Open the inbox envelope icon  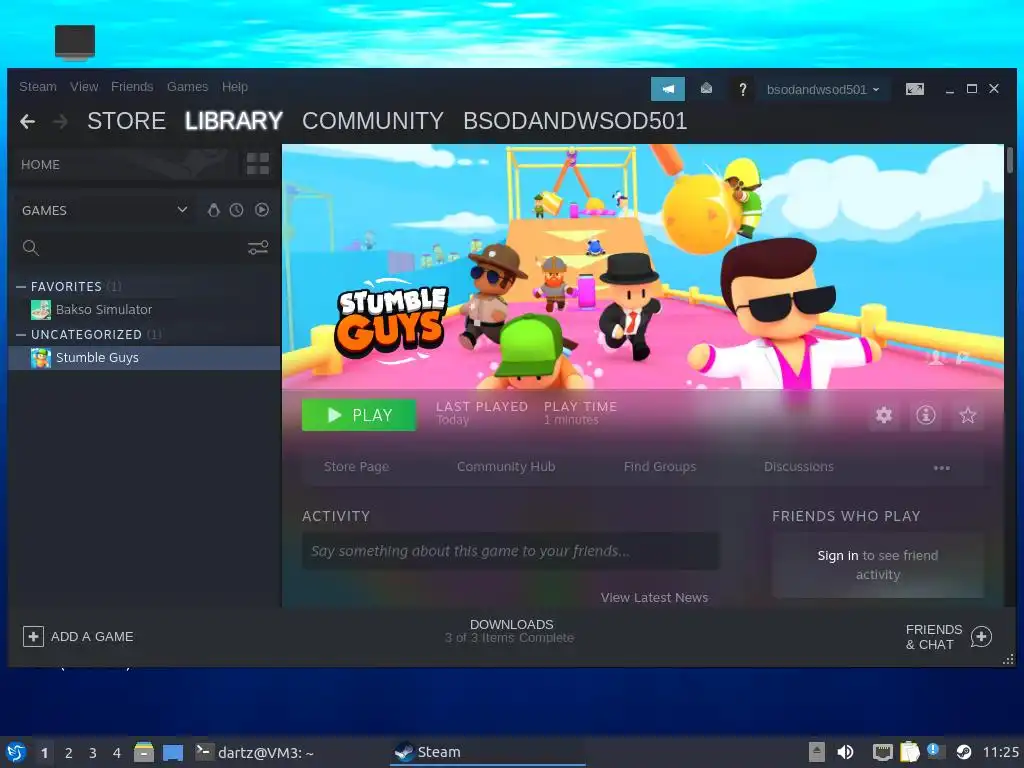pos(706,88)
